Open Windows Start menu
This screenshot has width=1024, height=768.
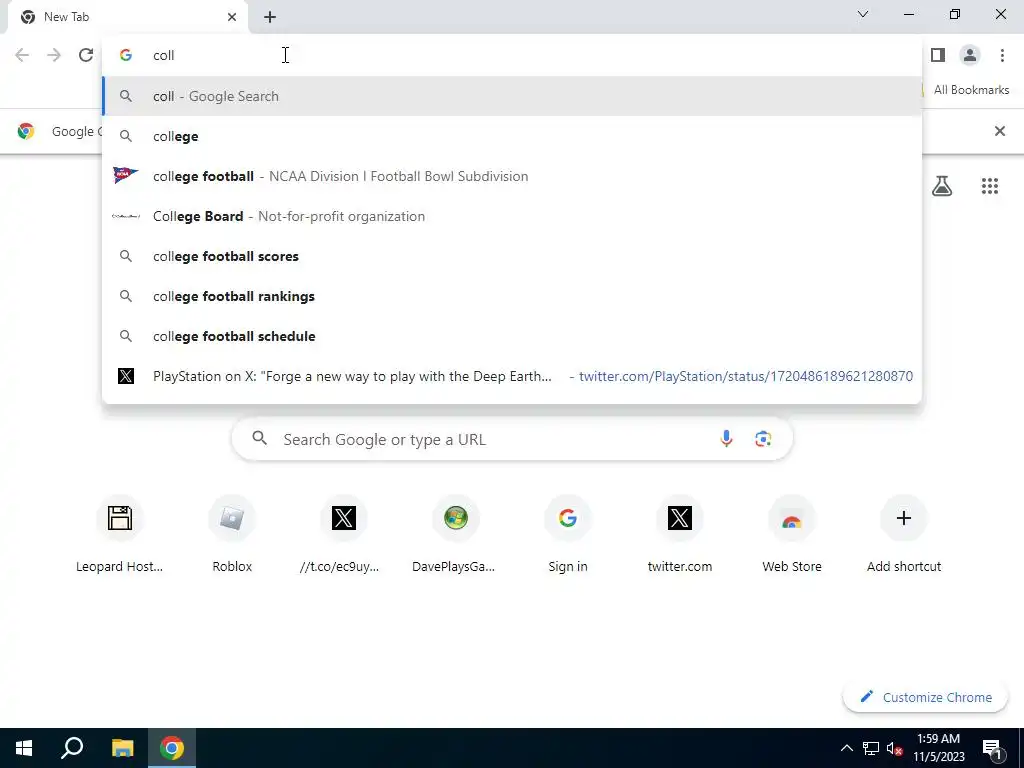pyautogui.click(x=24, y=748)
